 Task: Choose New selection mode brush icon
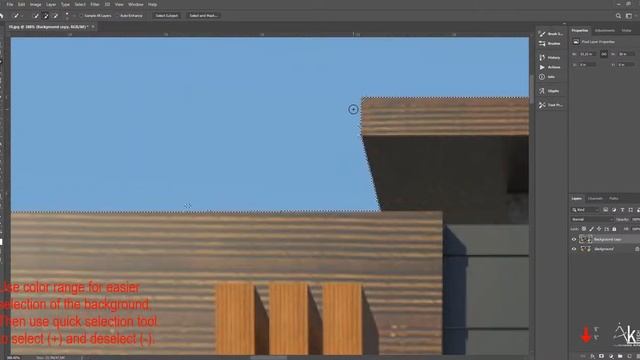(36, 16)
